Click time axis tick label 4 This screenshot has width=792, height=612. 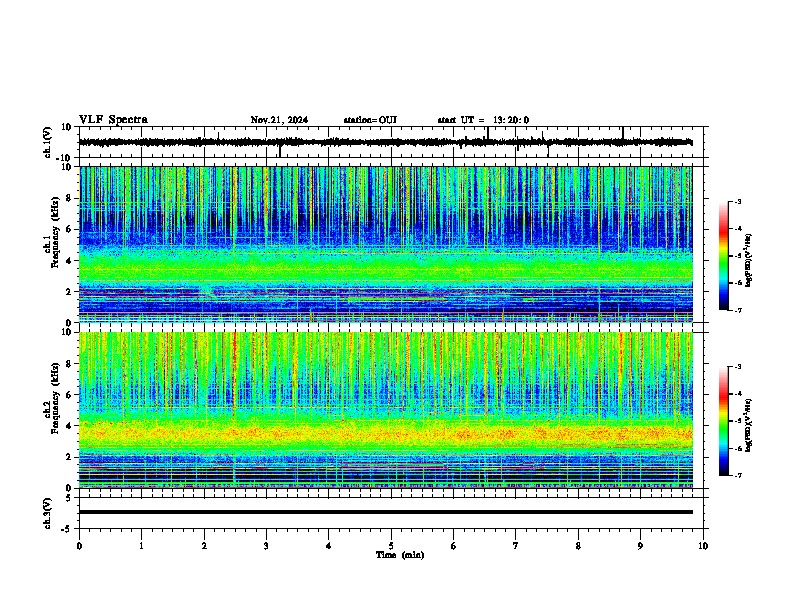click(329, 545)
